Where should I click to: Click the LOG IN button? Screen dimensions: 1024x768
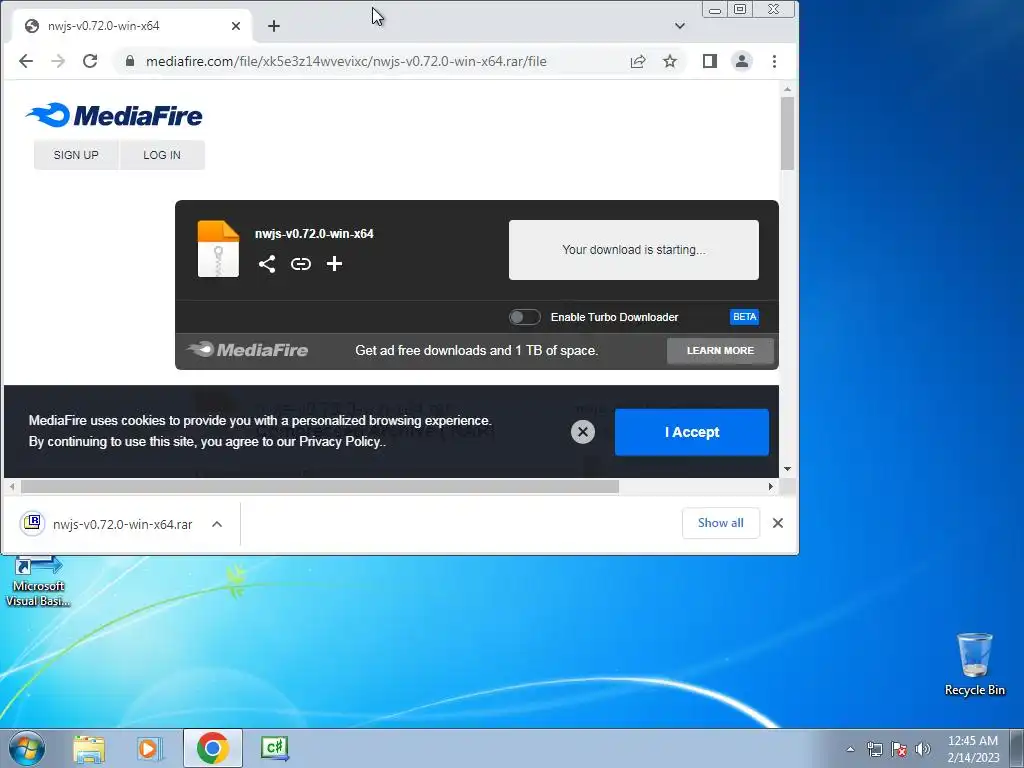[x=162, y=155]
